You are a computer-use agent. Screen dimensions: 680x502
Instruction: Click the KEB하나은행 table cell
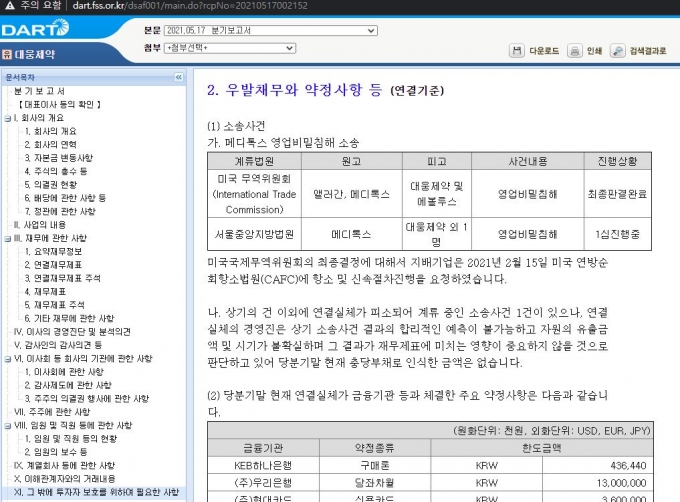tap(263, 466)
